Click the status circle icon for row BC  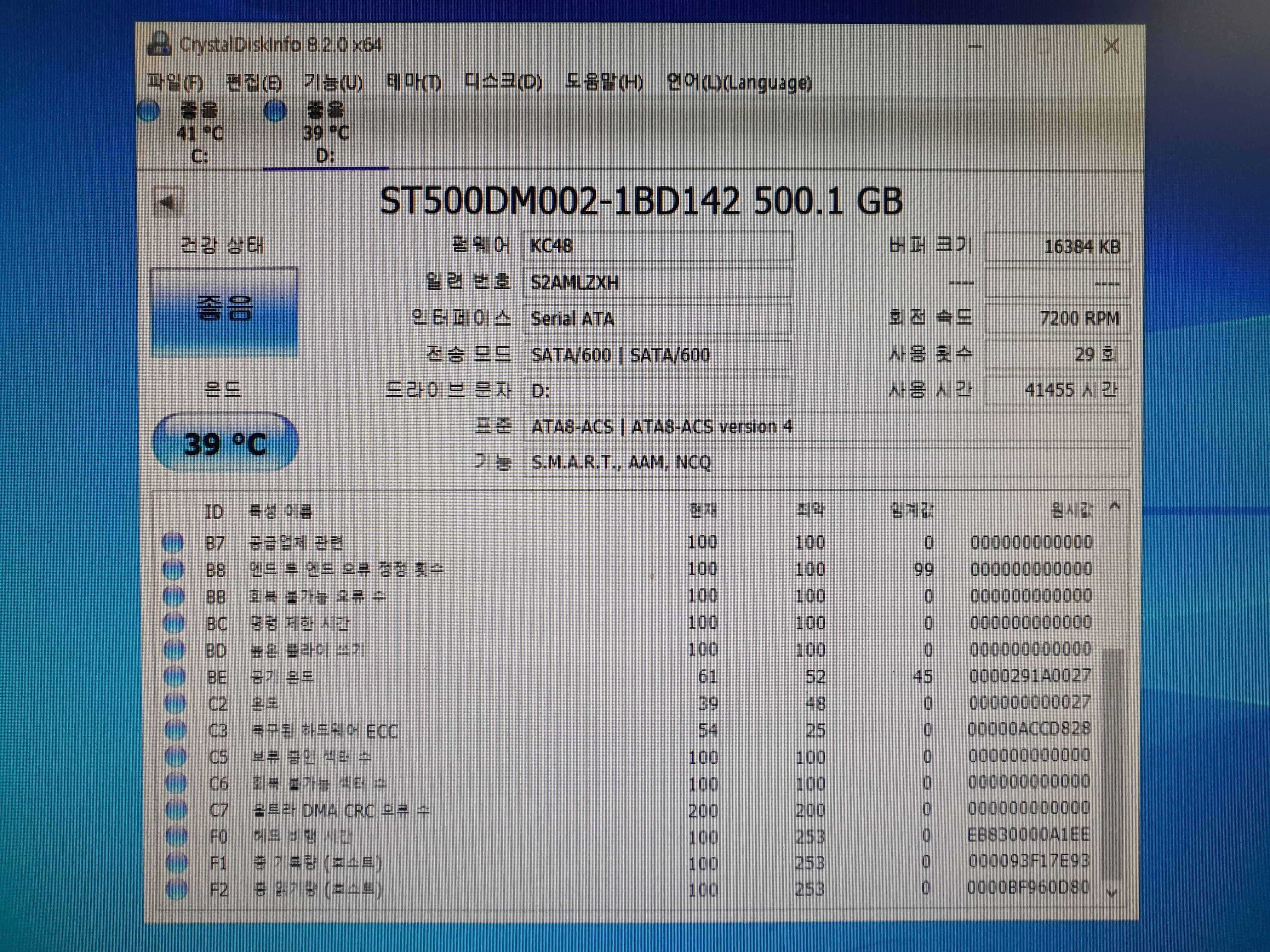pos(174,623)
